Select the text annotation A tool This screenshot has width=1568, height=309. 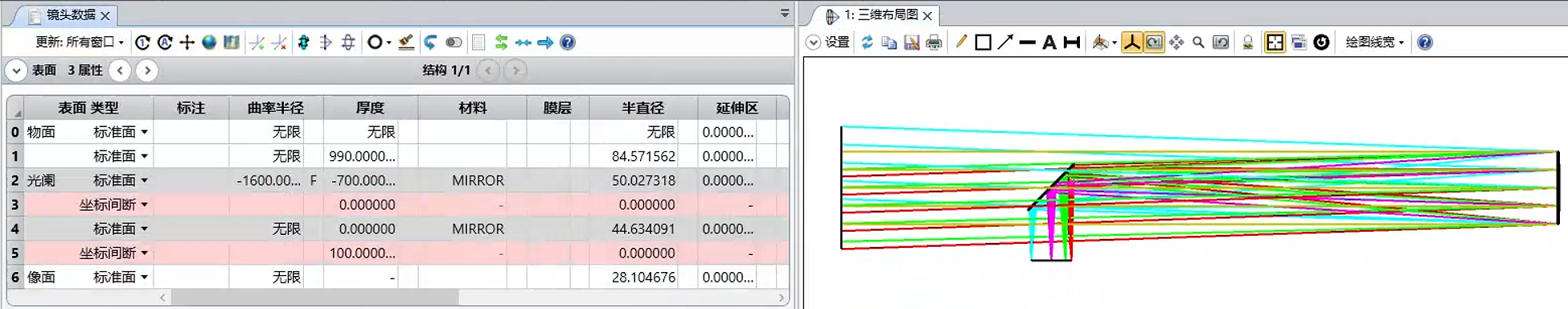point(1049,43)
